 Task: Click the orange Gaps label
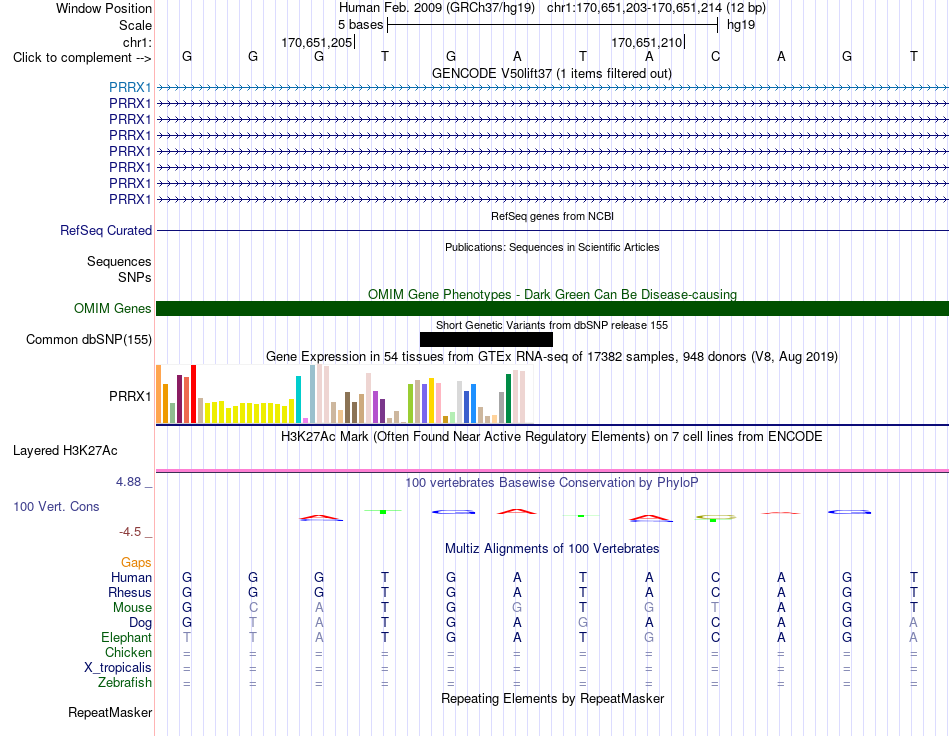coord(136,562)
